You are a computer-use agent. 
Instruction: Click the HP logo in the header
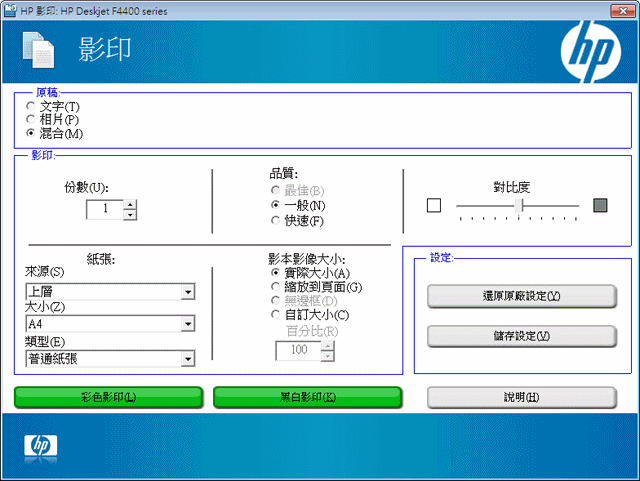pyautogui.click(x=591, y=52)
